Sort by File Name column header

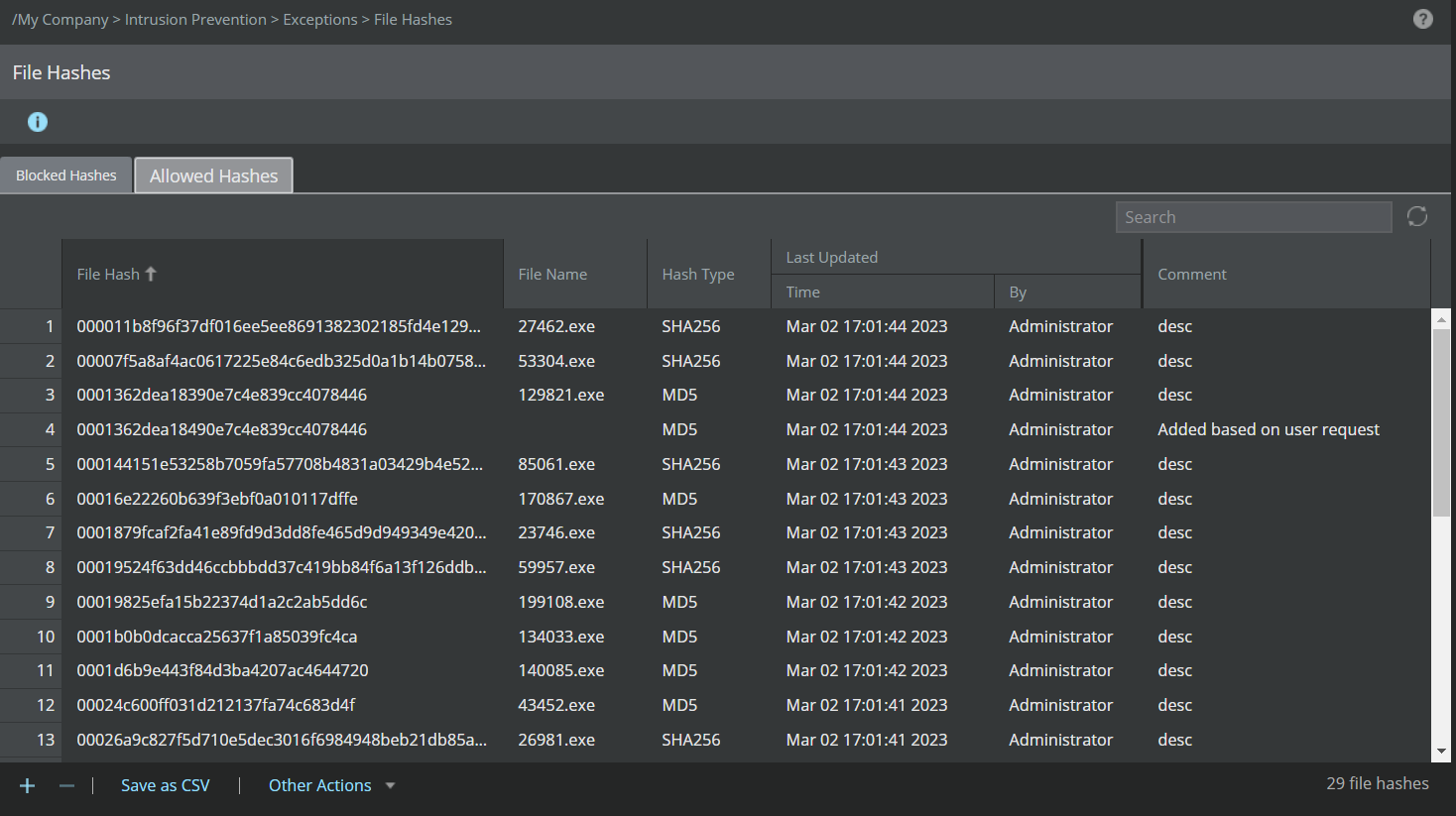click(x=575, y=274)
